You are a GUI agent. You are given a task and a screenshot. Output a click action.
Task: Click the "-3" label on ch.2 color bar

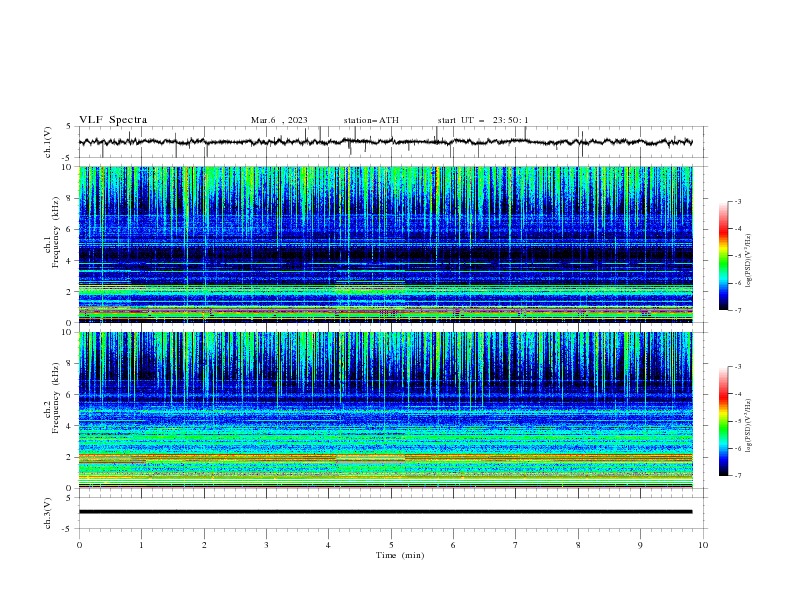tap(737, 367)
